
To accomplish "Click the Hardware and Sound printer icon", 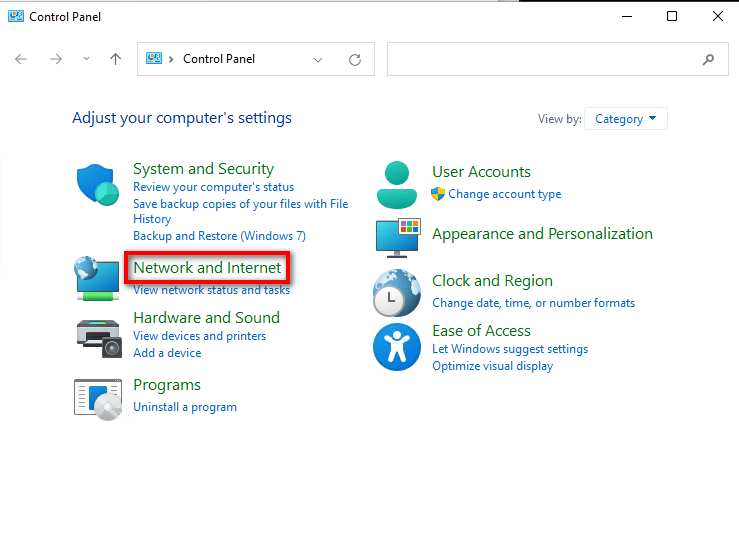I will (x=98, y=334).
